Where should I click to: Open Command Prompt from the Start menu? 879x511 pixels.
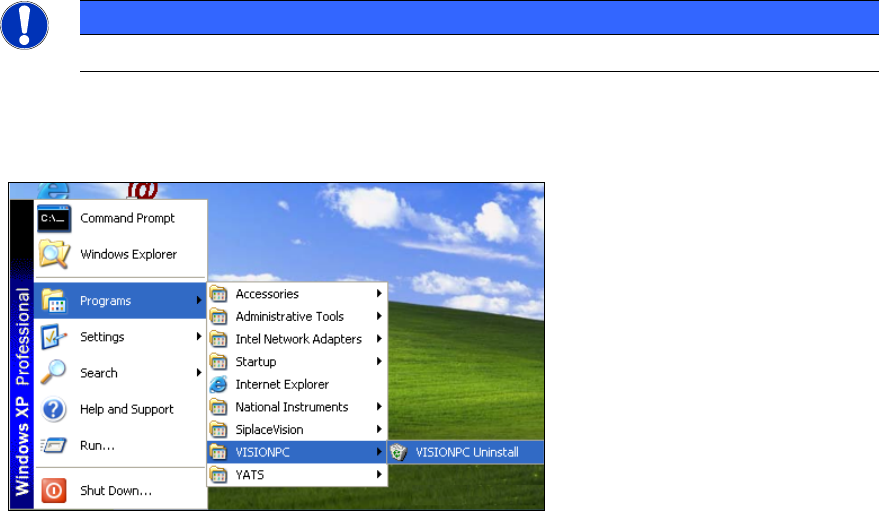(x=121, y=219)
